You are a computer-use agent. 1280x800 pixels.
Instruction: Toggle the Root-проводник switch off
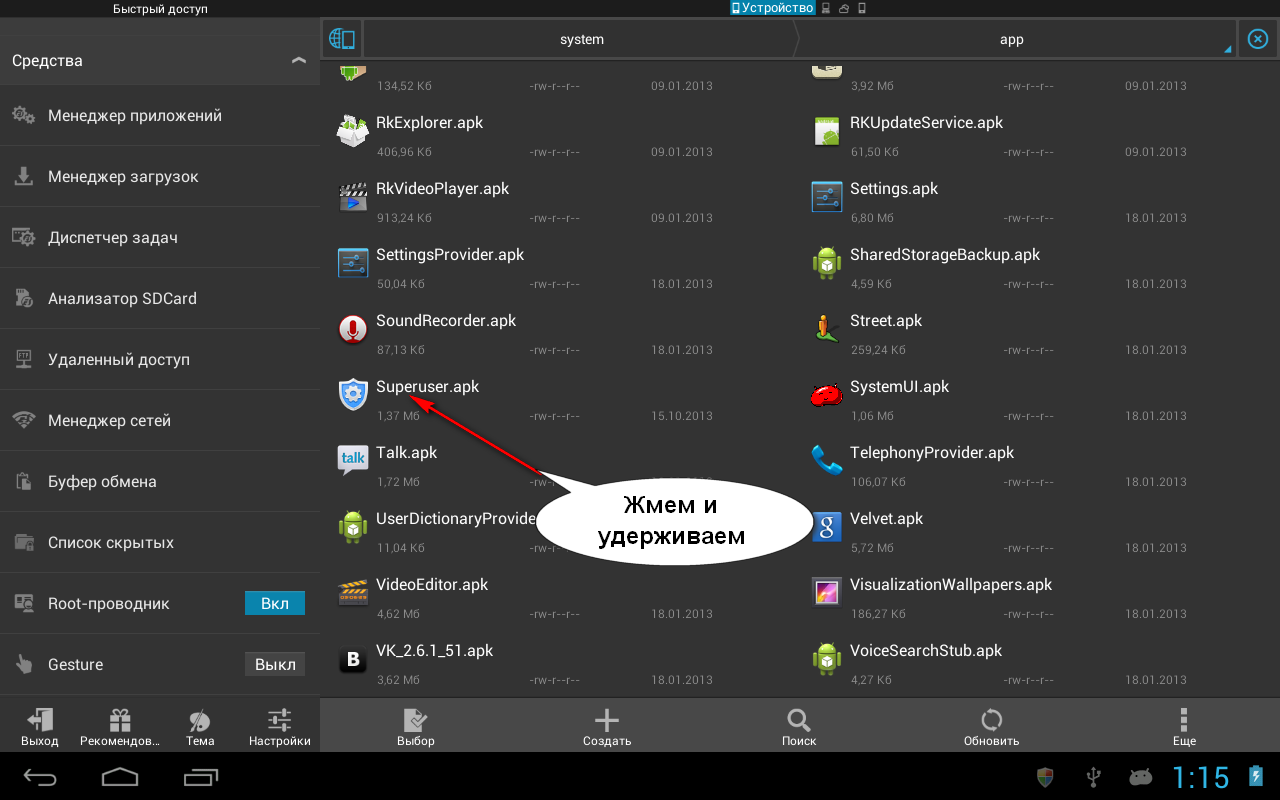point(275,603)
